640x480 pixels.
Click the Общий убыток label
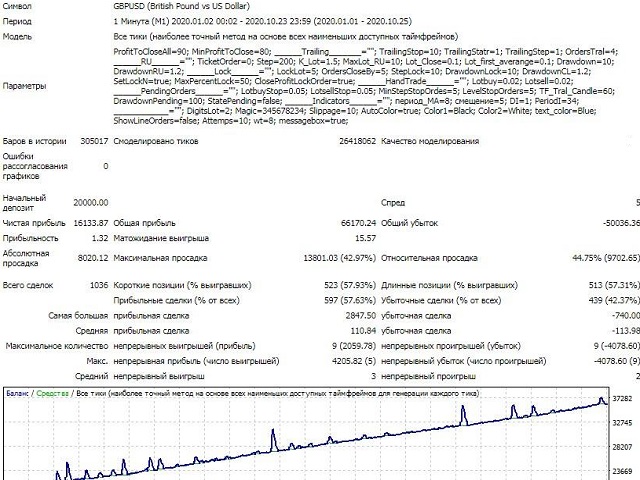click(x=409, y=223)
